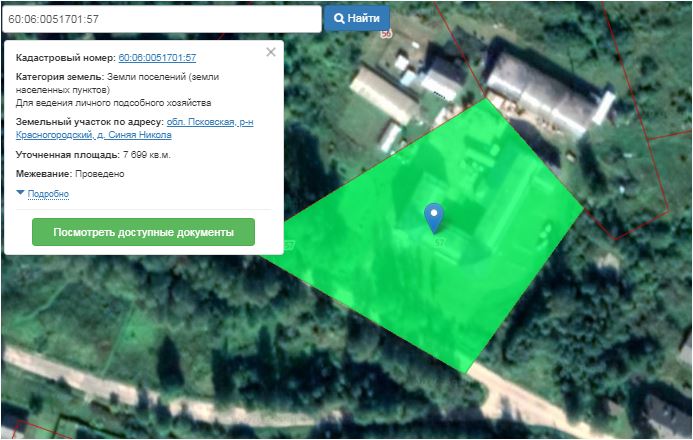Click the blue map pin marker
The height and width of the screenshot is (440, 693).
(x=434, y=217)
